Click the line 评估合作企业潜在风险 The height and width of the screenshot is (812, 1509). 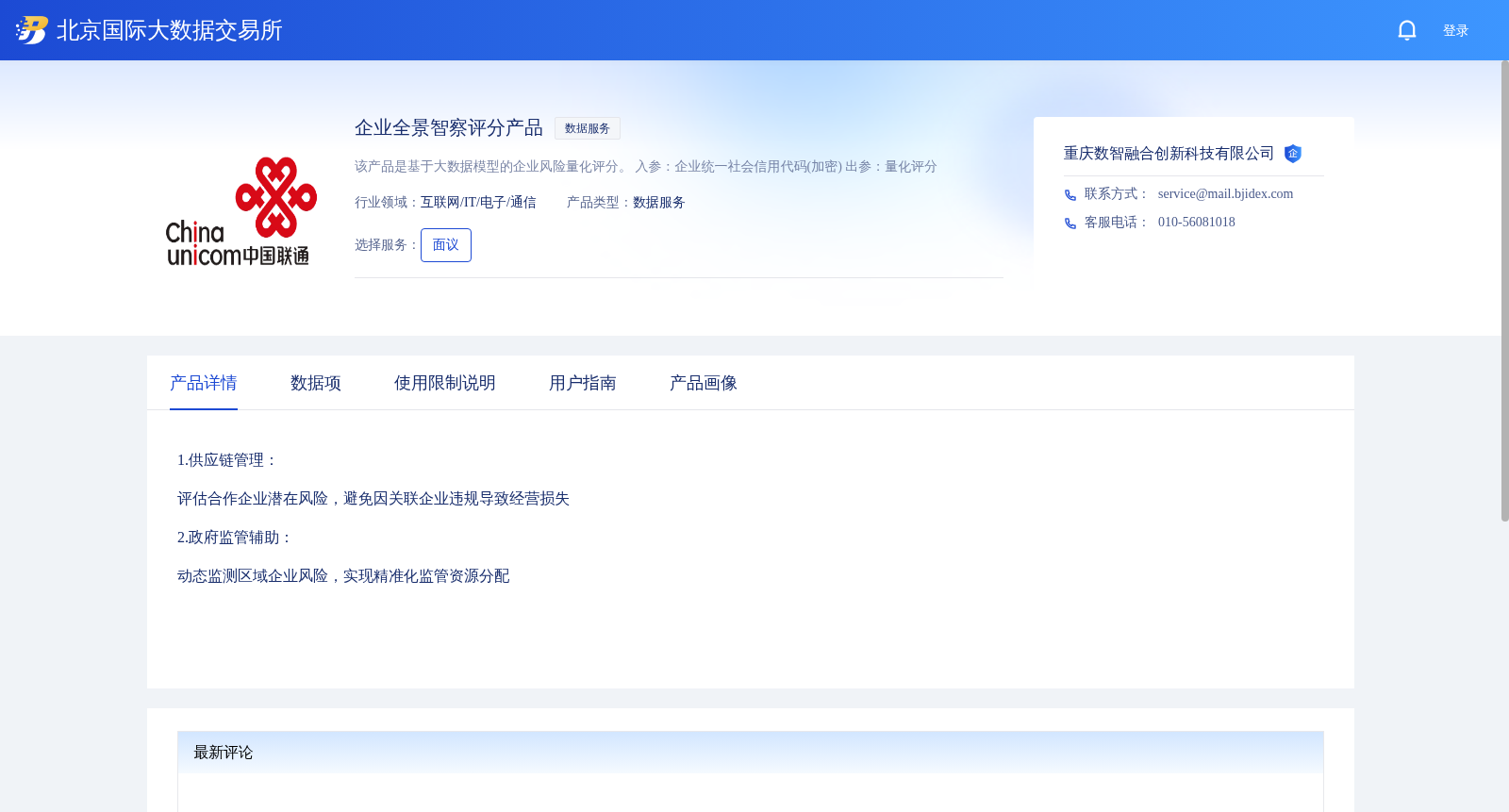[x=373, y=499]
